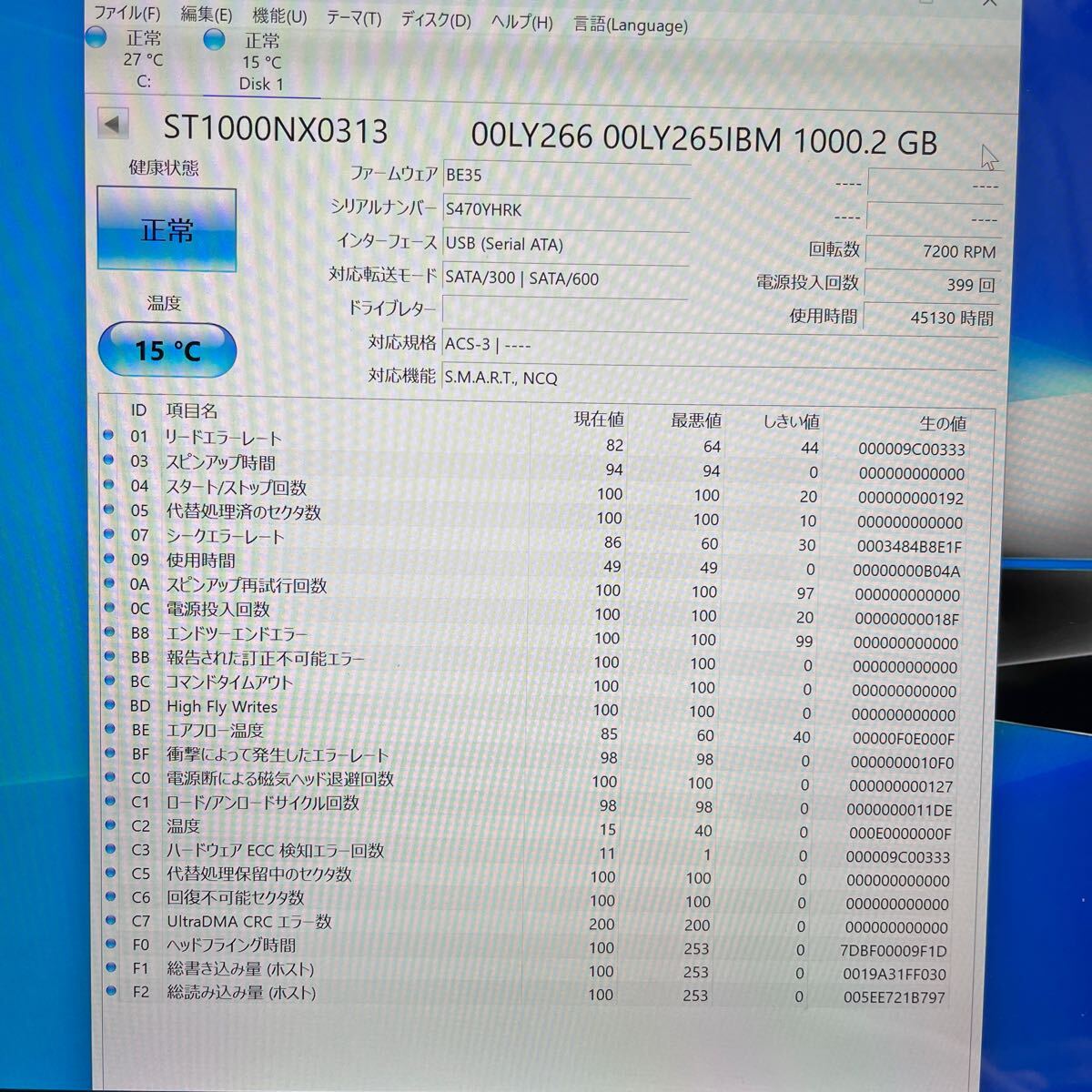1092x1092 pixels.
Task: Click the previous disk arrow button
Action: (x=113, y=124)
